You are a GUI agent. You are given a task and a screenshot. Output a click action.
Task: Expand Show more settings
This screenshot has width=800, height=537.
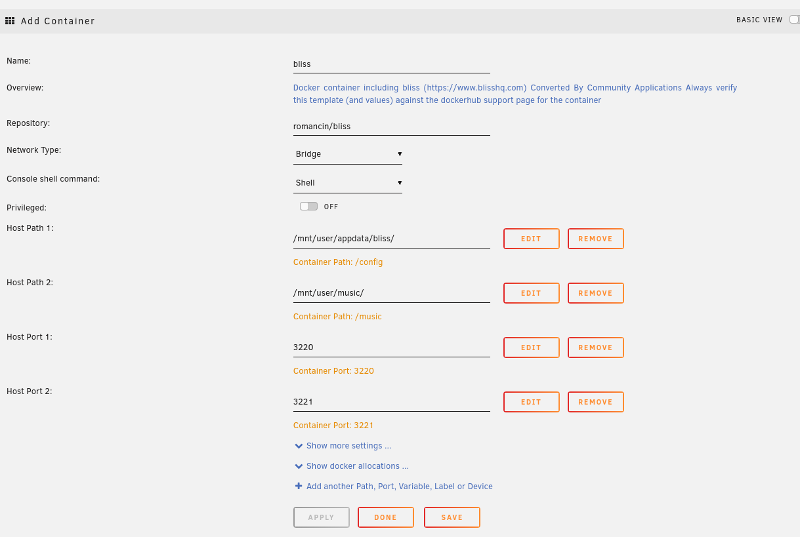(348, 446)
